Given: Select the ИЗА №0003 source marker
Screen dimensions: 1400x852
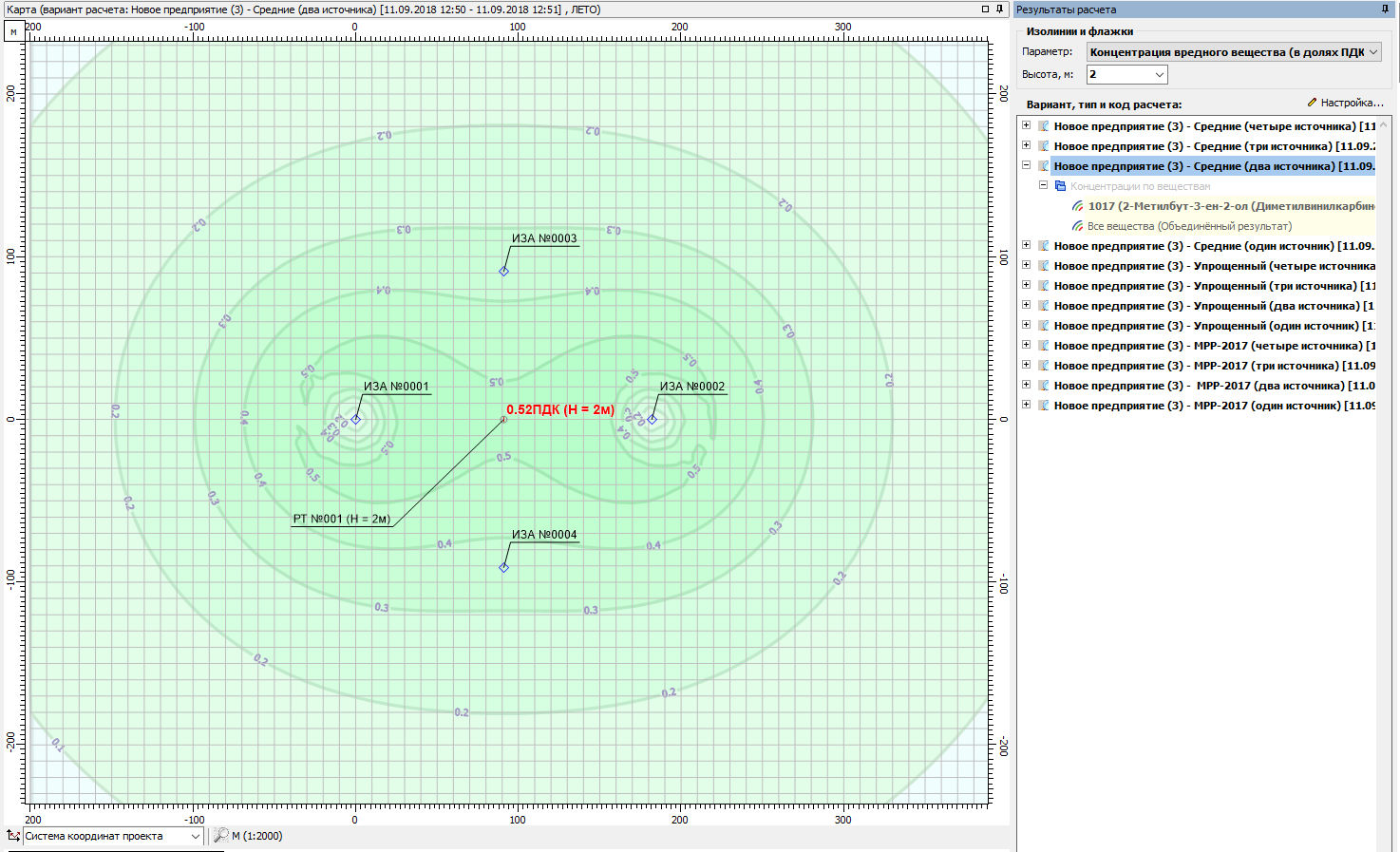Looking at the screenshot, I should [504, 272].
